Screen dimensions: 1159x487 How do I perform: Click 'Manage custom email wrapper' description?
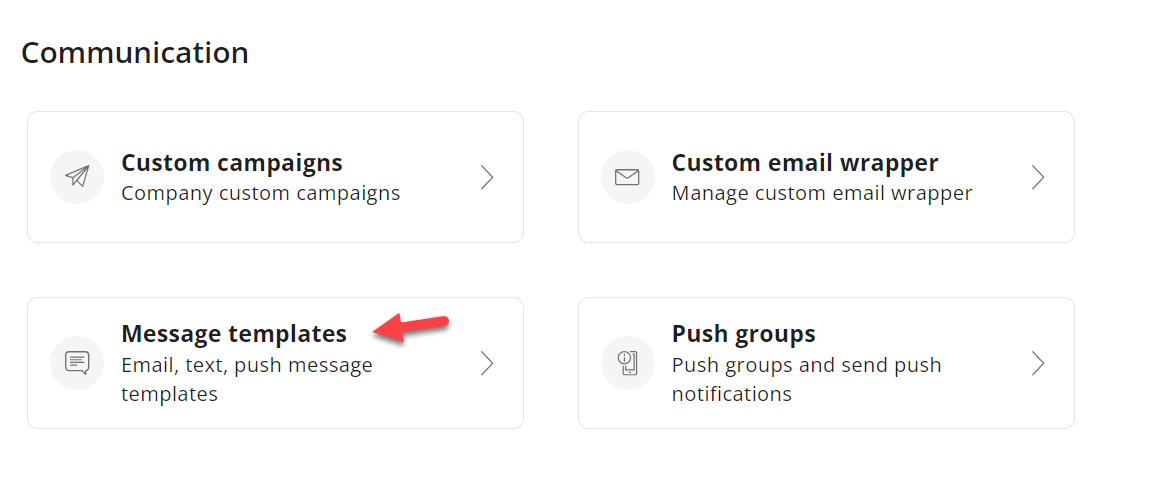coord(822,194)
